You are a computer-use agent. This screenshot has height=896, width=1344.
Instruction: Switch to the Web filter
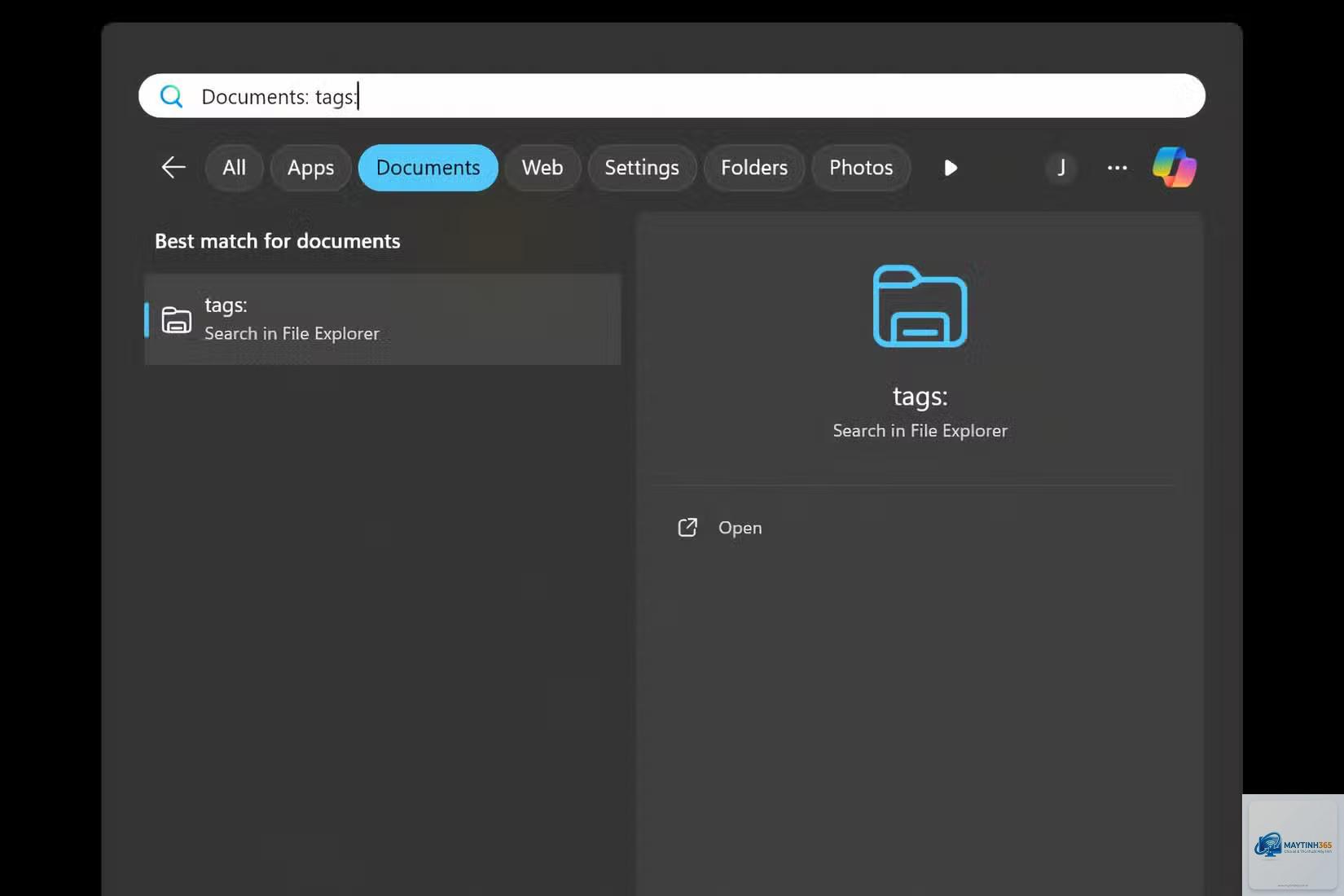(542, 168)
